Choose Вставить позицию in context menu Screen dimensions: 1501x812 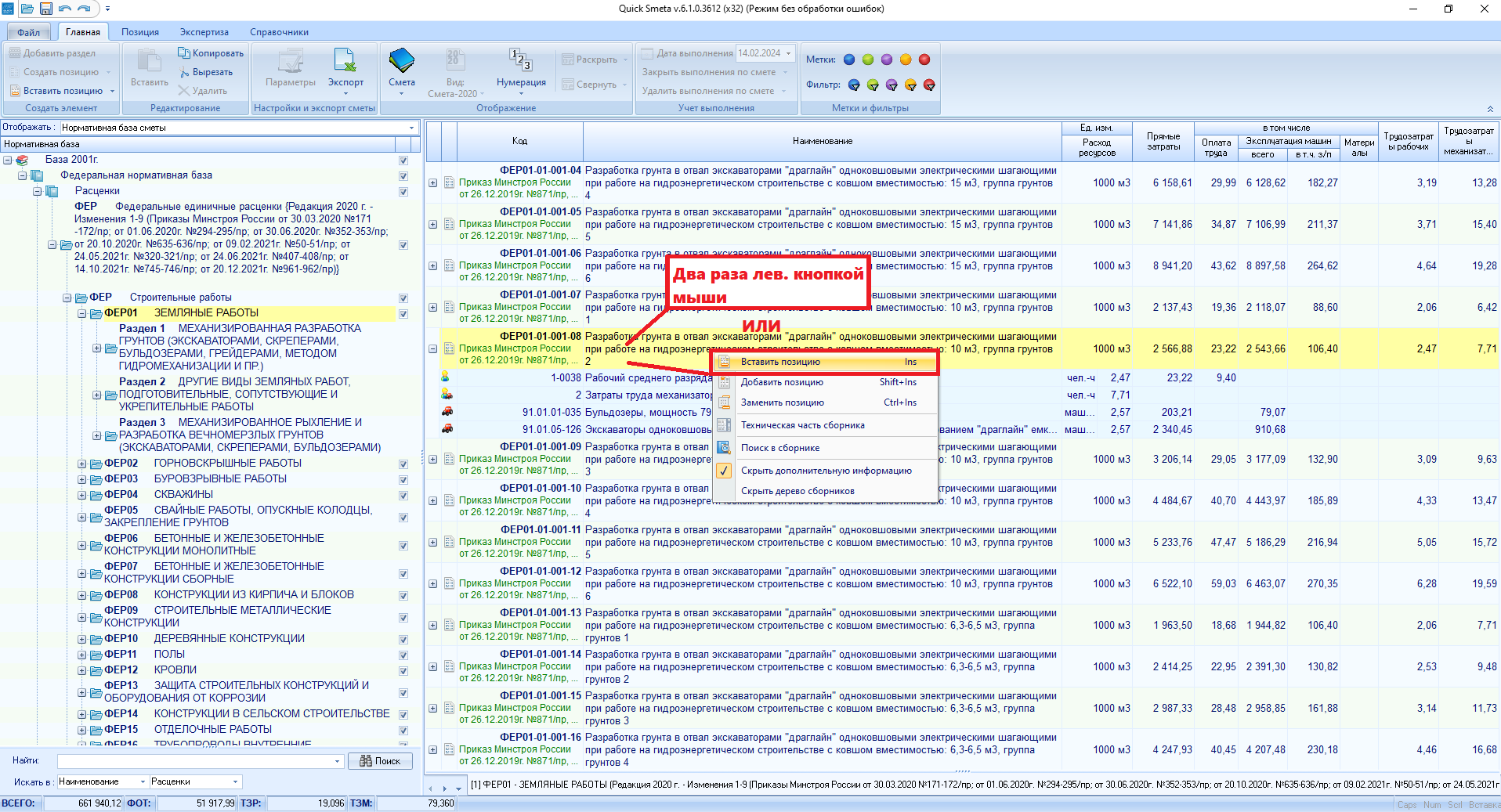826,362
